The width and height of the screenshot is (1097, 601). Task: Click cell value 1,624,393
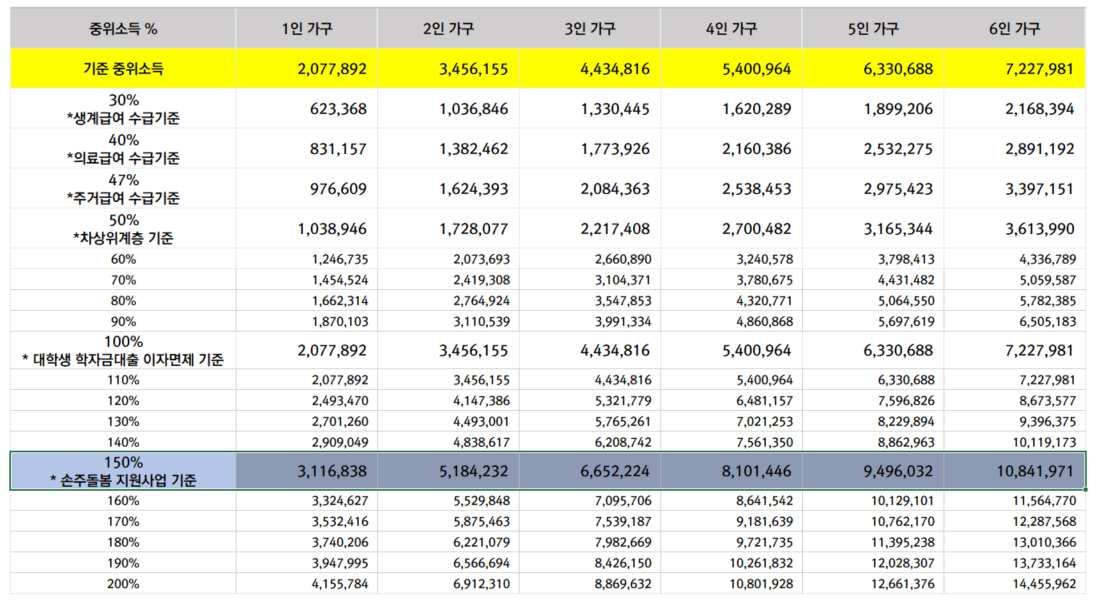tap(474, 189)
